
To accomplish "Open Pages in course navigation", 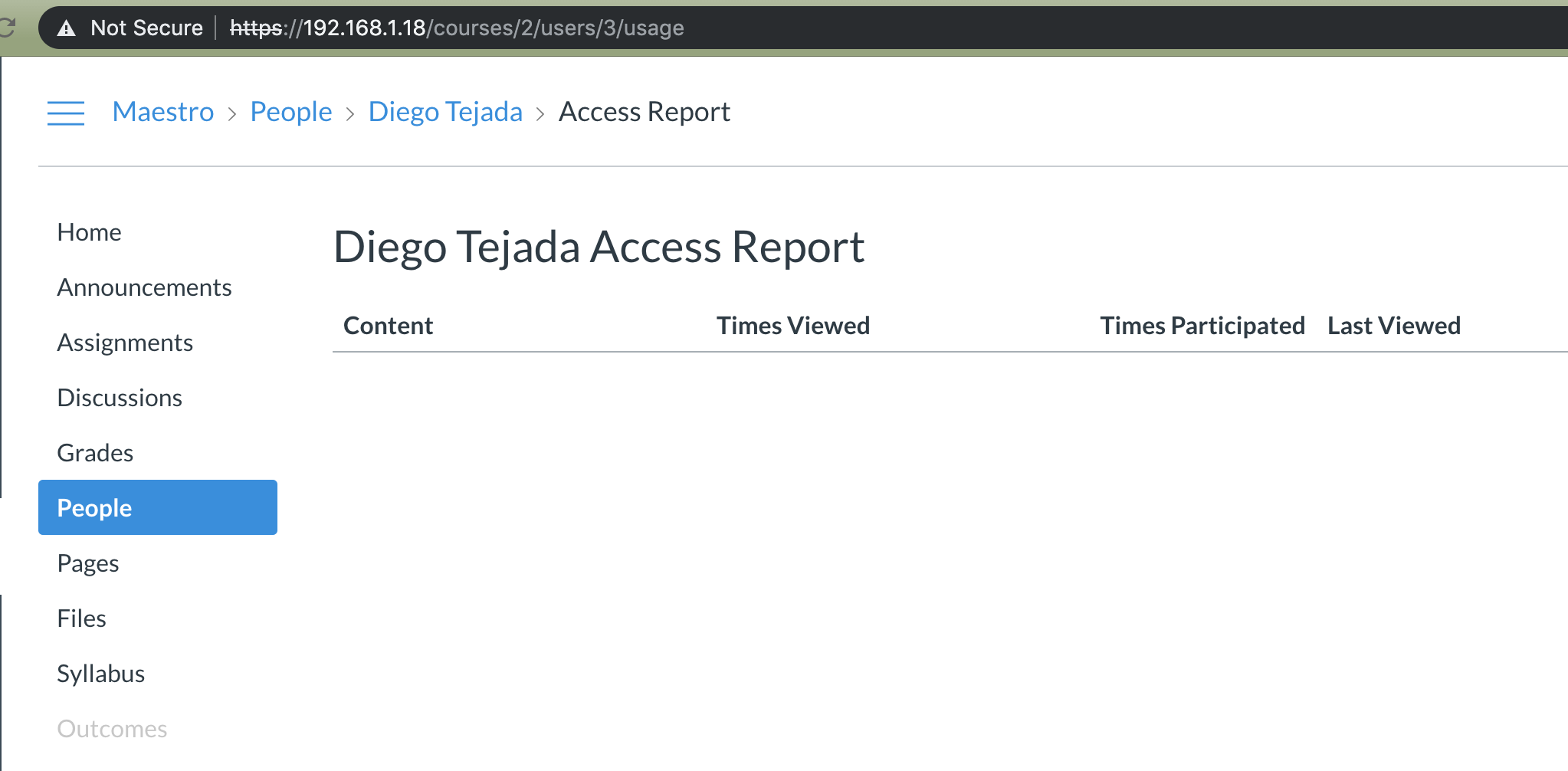I will tap(88, 563).
